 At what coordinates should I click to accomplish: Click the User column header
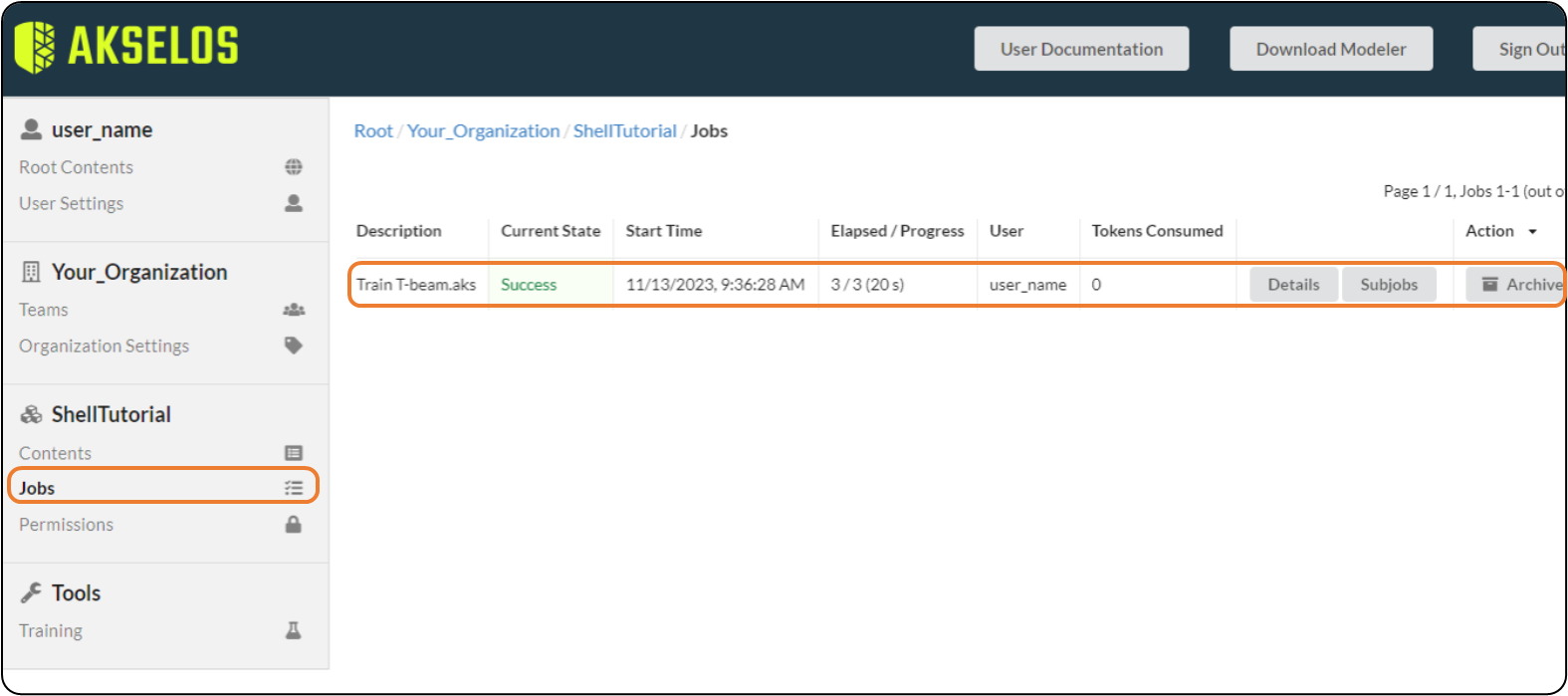pyautogui.click(x=1007, y=231)
